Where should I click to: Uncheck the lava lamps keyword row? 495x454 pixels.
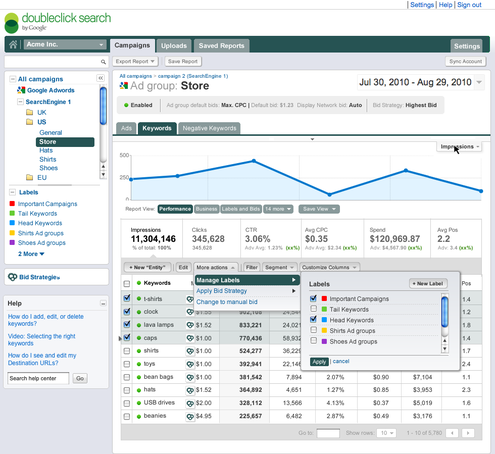click(127, 324)
